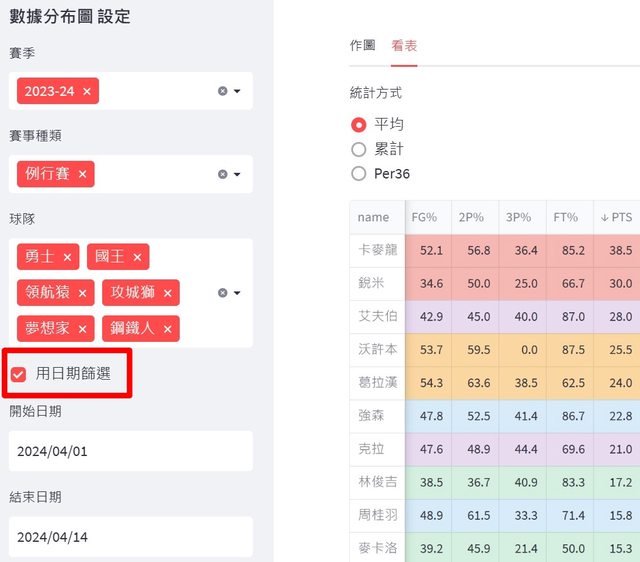Open the 看表 tab
This screenshot has width=640, height=562.
[x=404, y=46]
